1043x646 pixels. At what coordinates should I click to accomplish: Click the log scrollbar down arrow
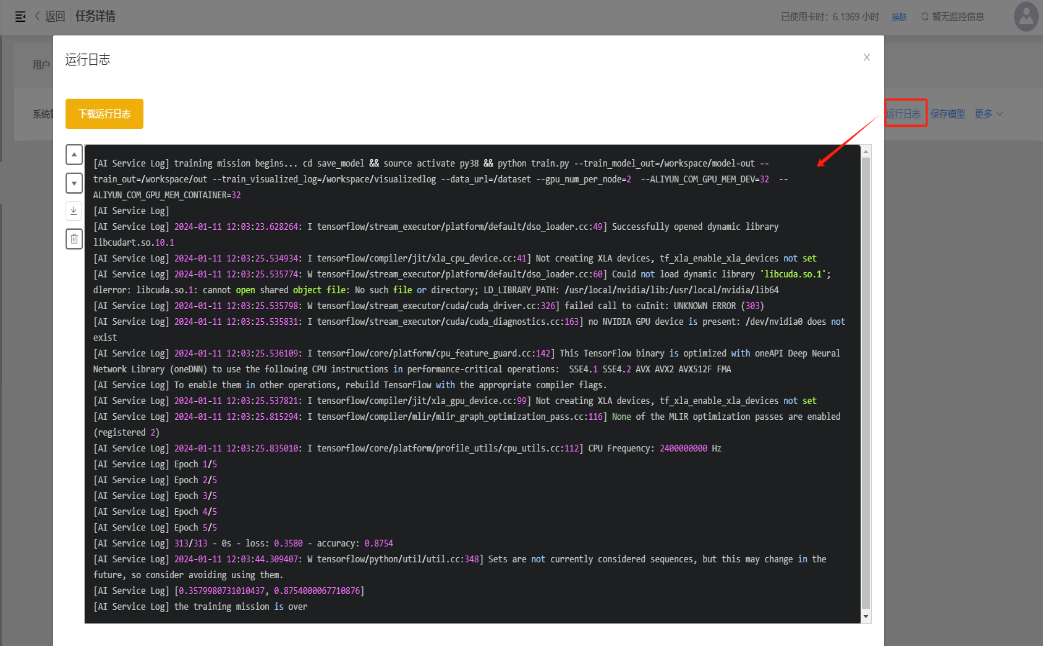click(x=866, y=617)
